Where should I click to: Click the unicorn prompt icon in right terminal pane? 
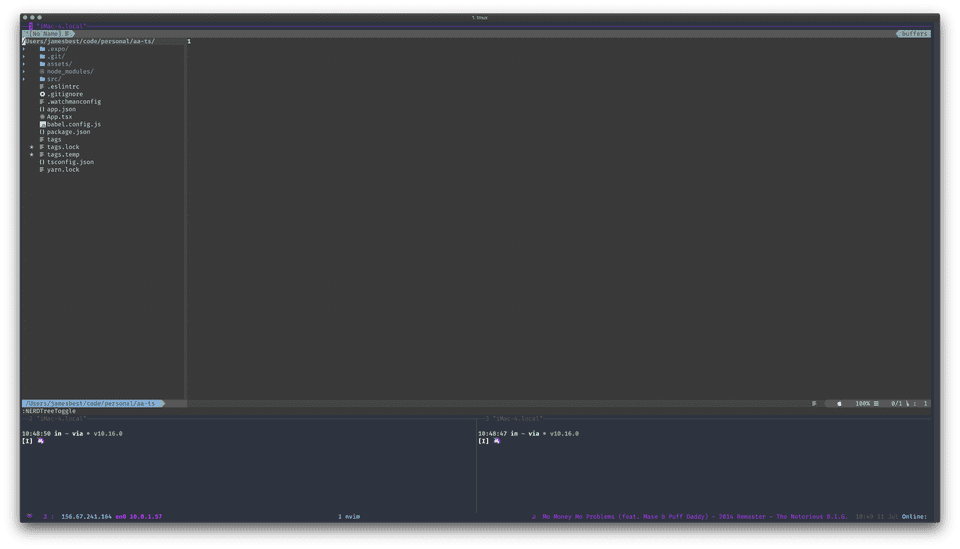click(497, 441)
